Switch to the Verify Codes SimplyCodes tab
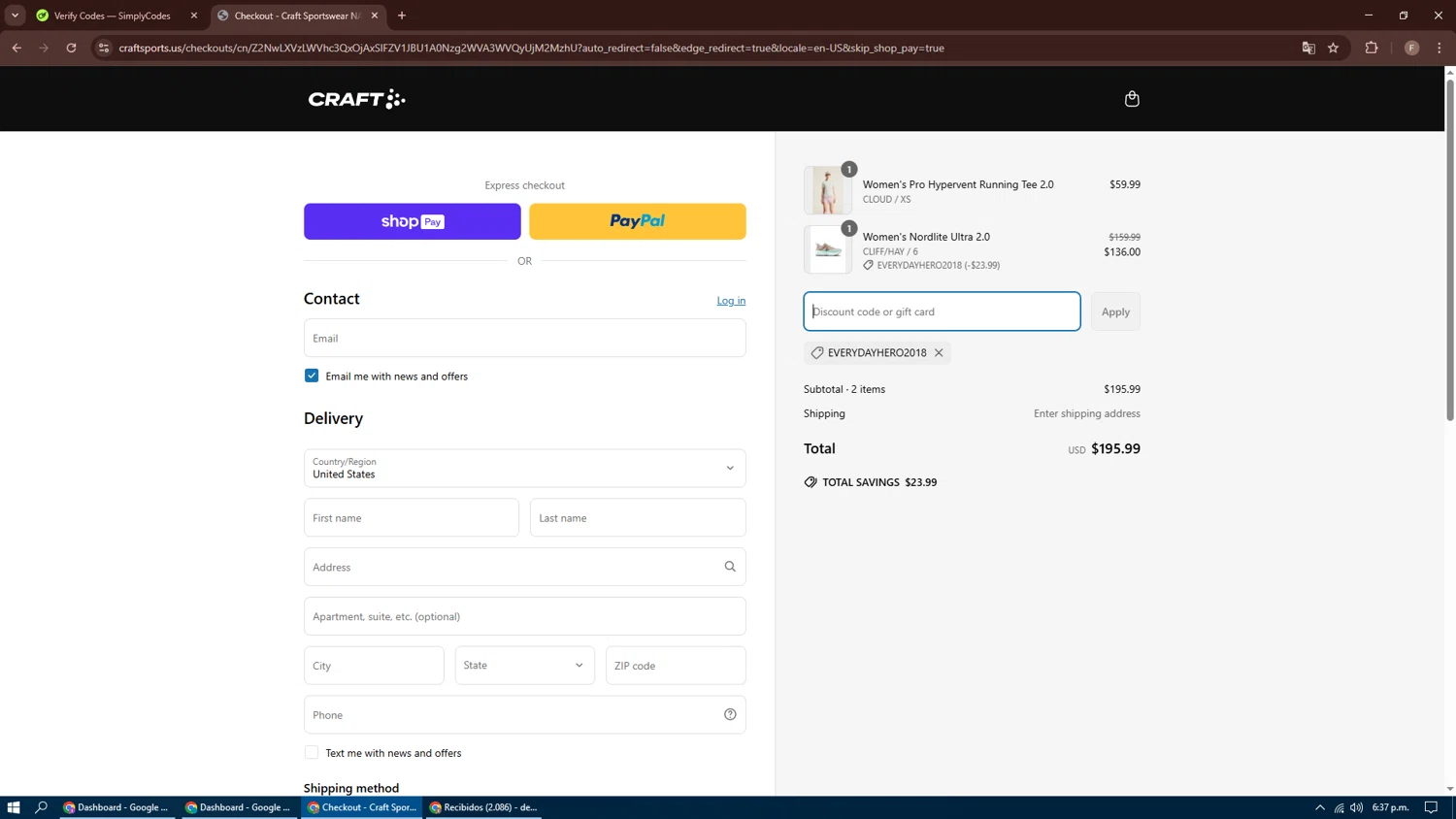 click(113, 16)
